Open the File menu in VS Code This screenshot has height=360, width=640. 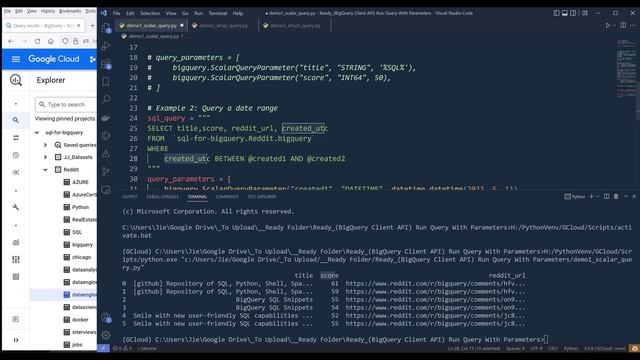pyautogui.click(x=117, y=13)
